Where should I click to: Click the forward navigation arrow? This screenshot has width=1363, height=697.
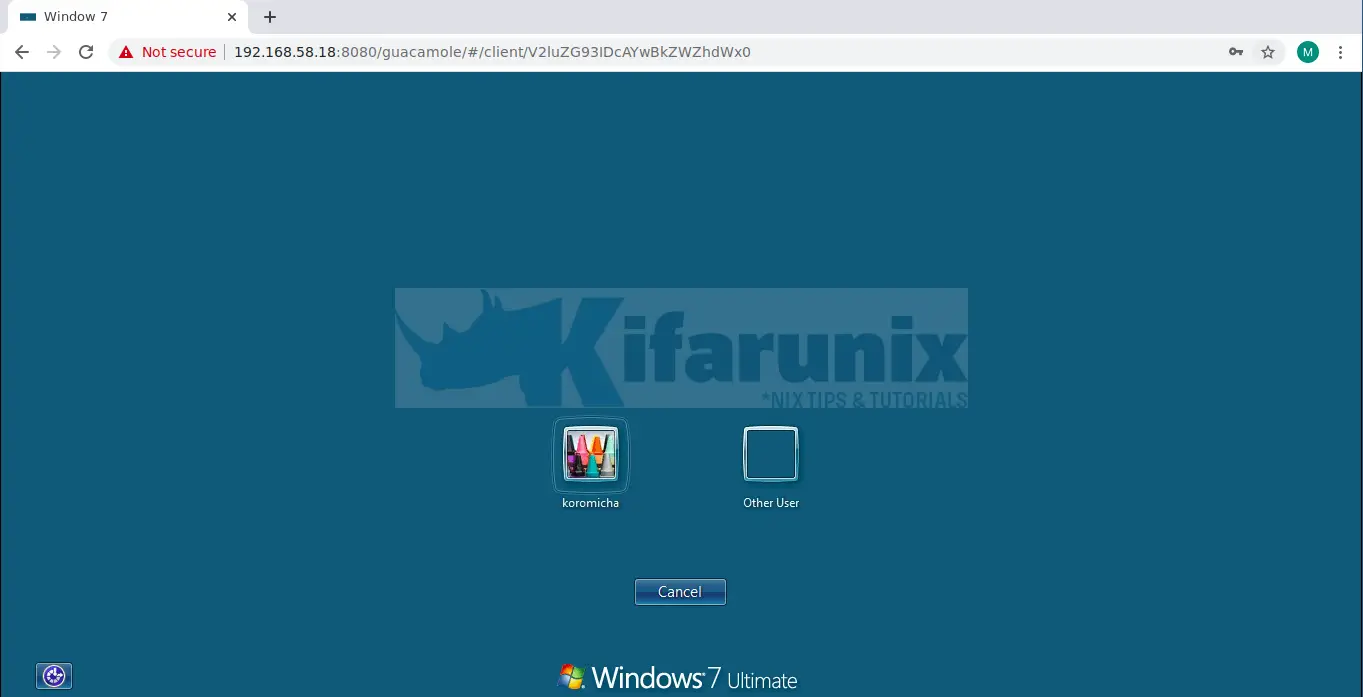(54, 51)
